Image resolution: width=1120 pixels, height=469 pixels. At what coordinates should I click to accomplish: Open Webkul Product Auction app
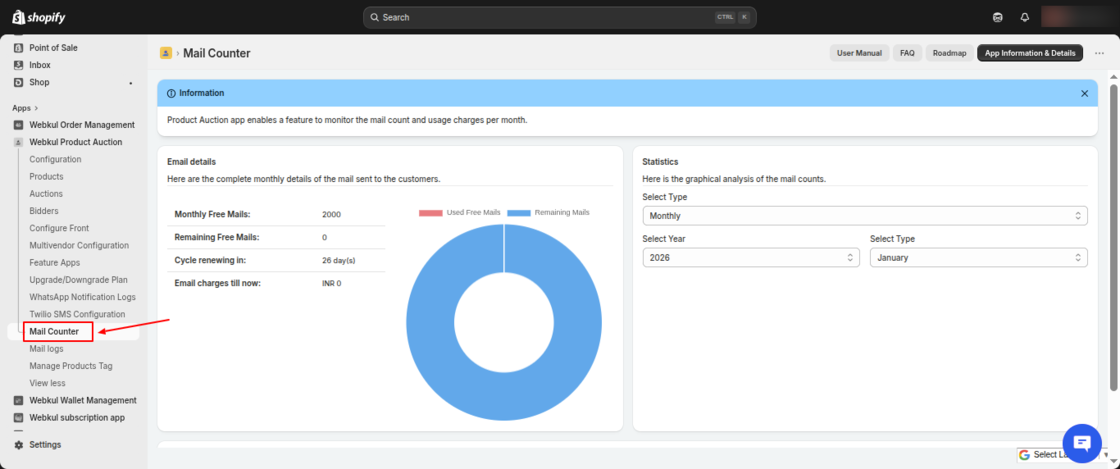(x=74, y=142)
